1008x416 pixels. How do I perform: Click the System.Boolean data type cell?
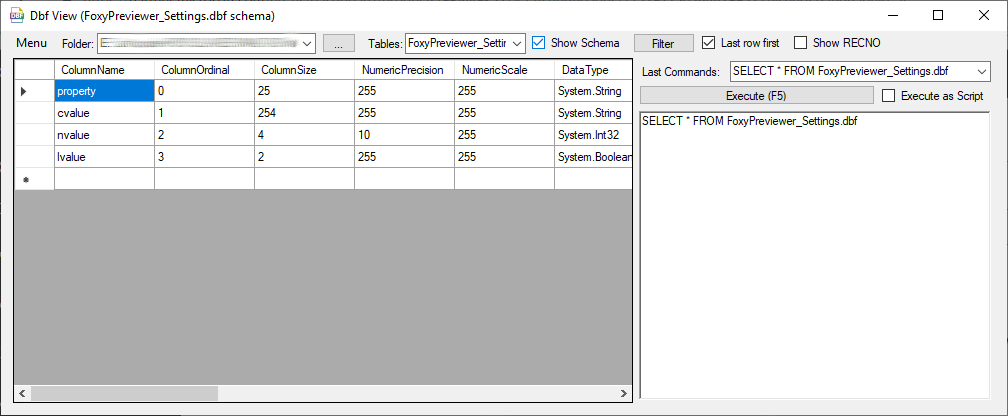593,157
